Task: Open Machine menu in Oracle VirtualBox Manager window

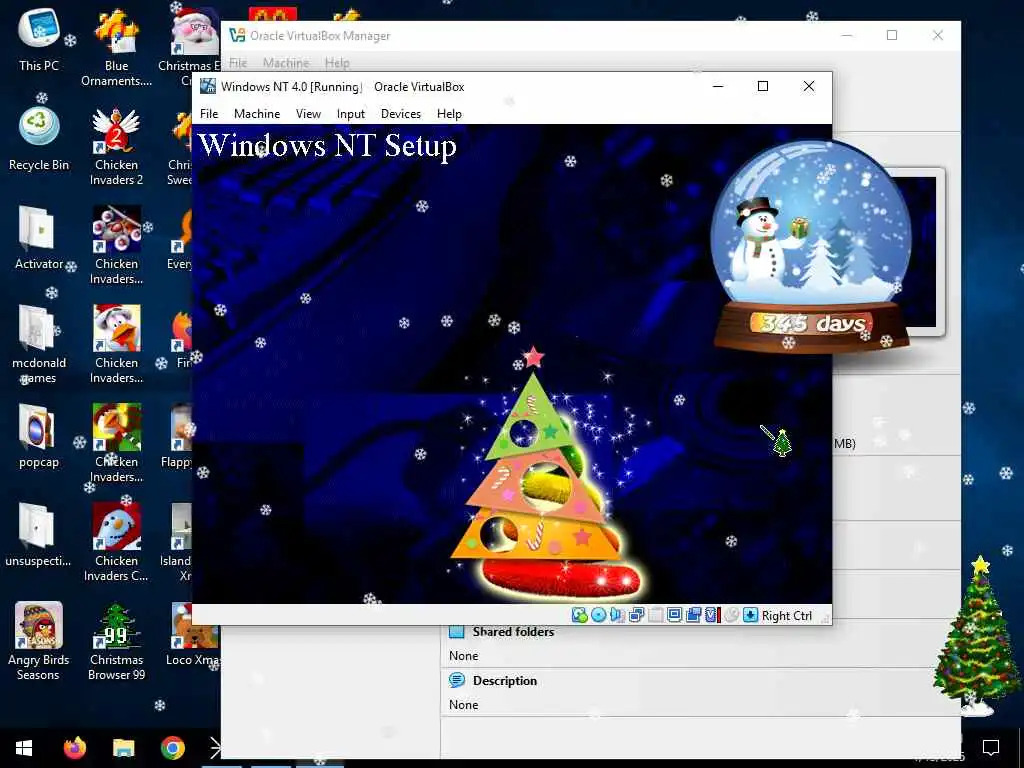Action: [x=286, y=63]
